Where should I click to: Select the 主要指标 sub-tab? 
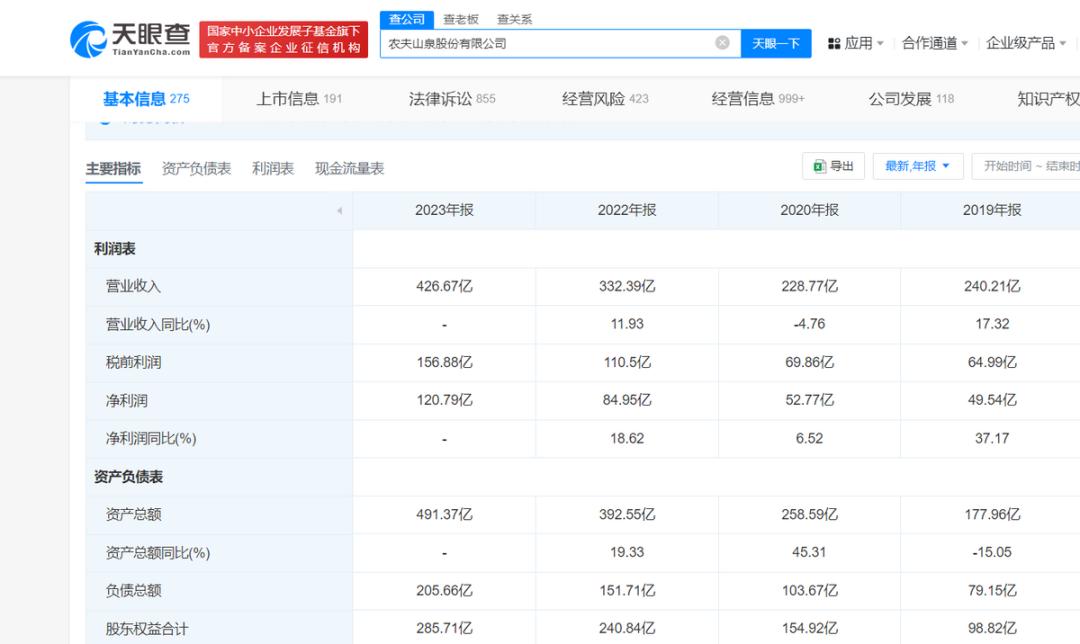[x=114, y=169]
